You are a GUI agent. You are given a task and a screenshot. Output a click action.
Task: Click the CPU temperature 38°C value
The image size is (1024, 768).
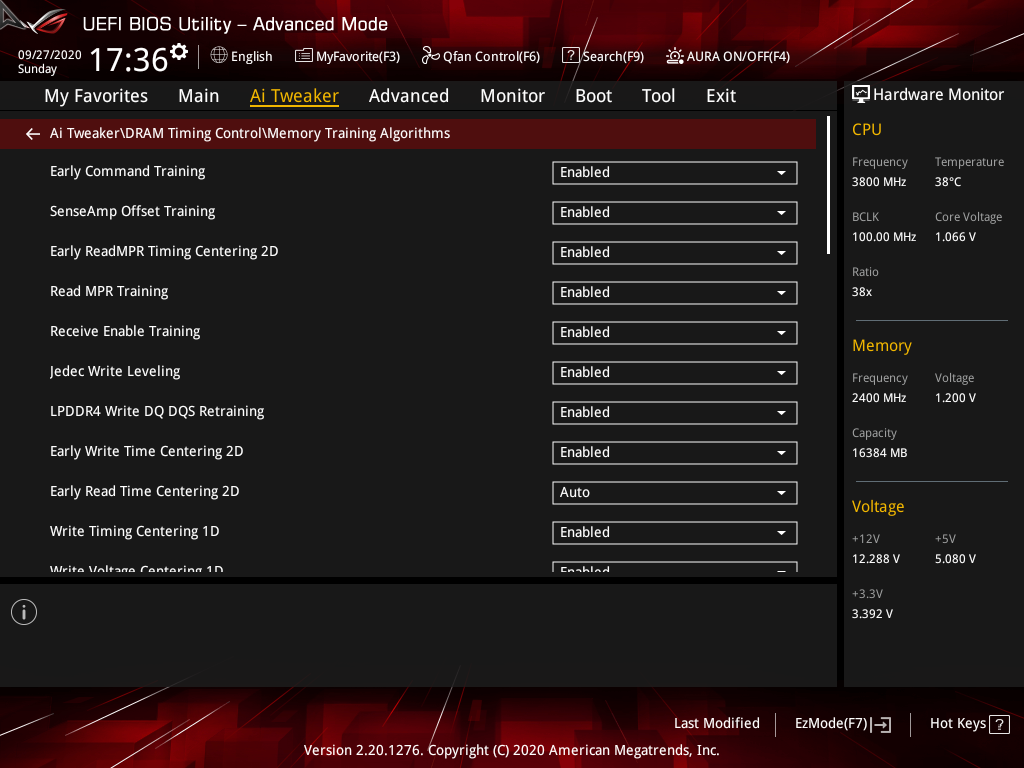coord(948,182)
